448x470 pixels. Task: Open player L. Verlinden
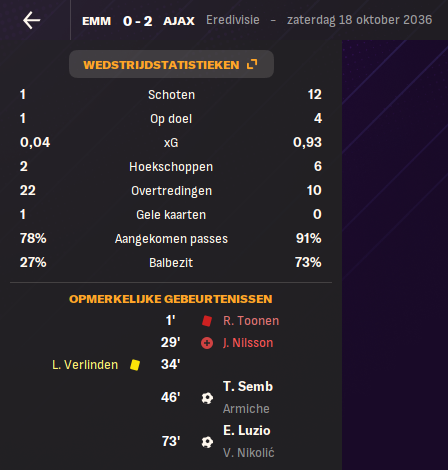(85, 365)
